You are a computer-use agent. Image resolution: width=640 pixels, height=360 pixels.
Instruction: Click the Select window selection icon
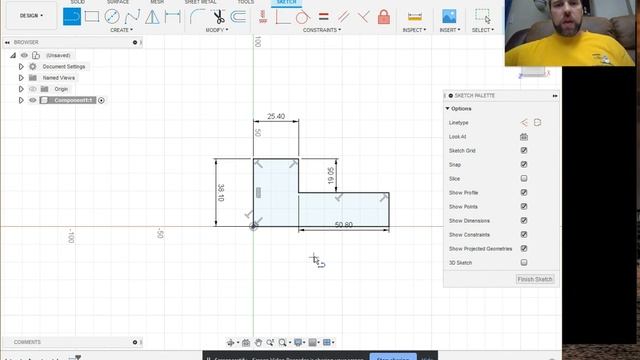point(482,16)
